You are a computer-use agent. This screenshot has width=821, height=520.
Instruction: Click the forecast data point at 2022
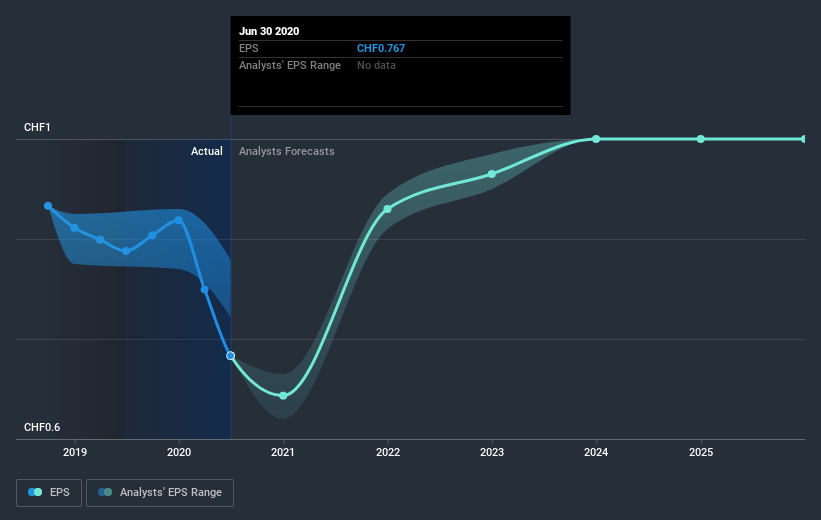coord(387,209)
